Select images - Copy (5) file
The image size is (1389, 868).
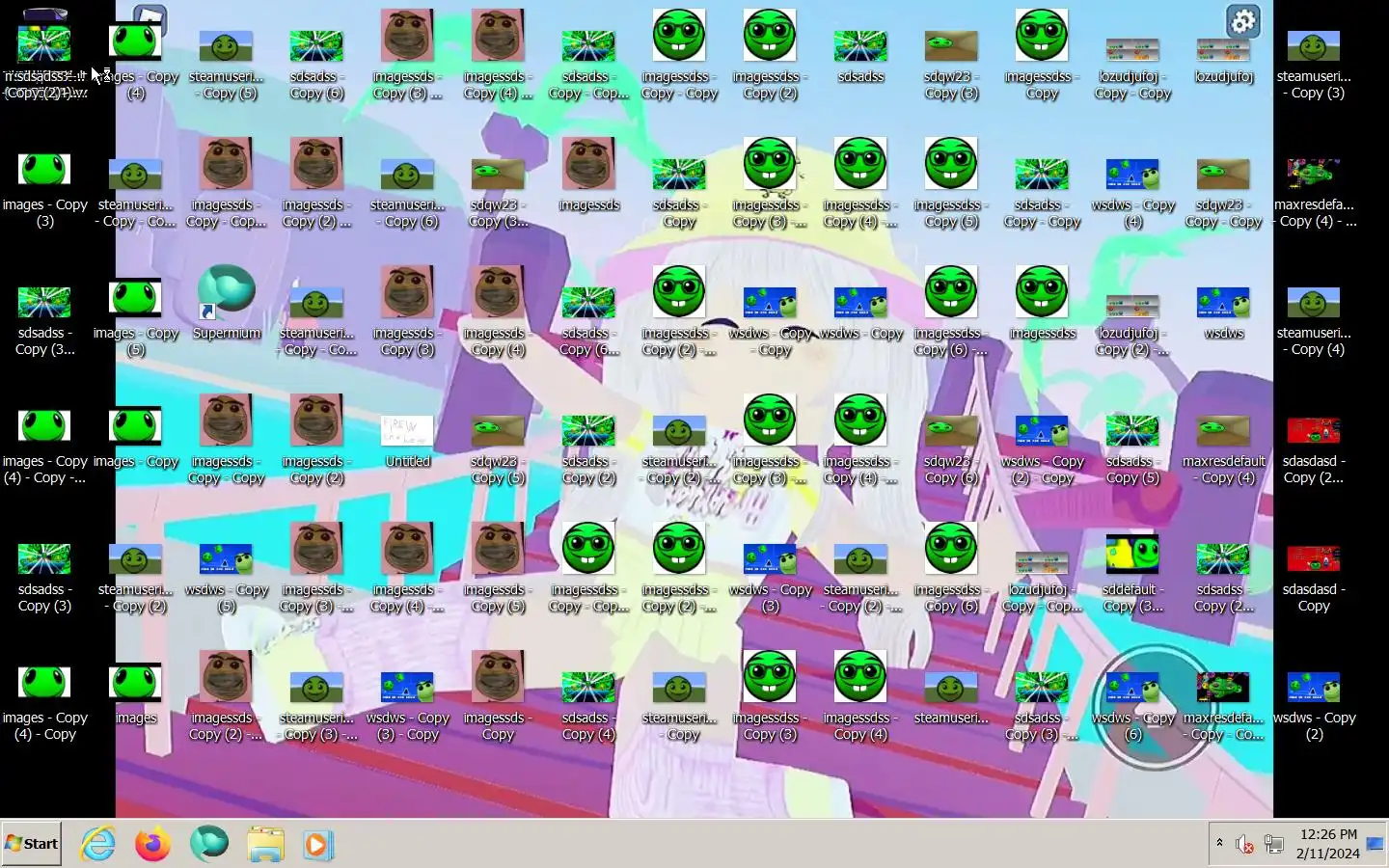pos(136,318)
